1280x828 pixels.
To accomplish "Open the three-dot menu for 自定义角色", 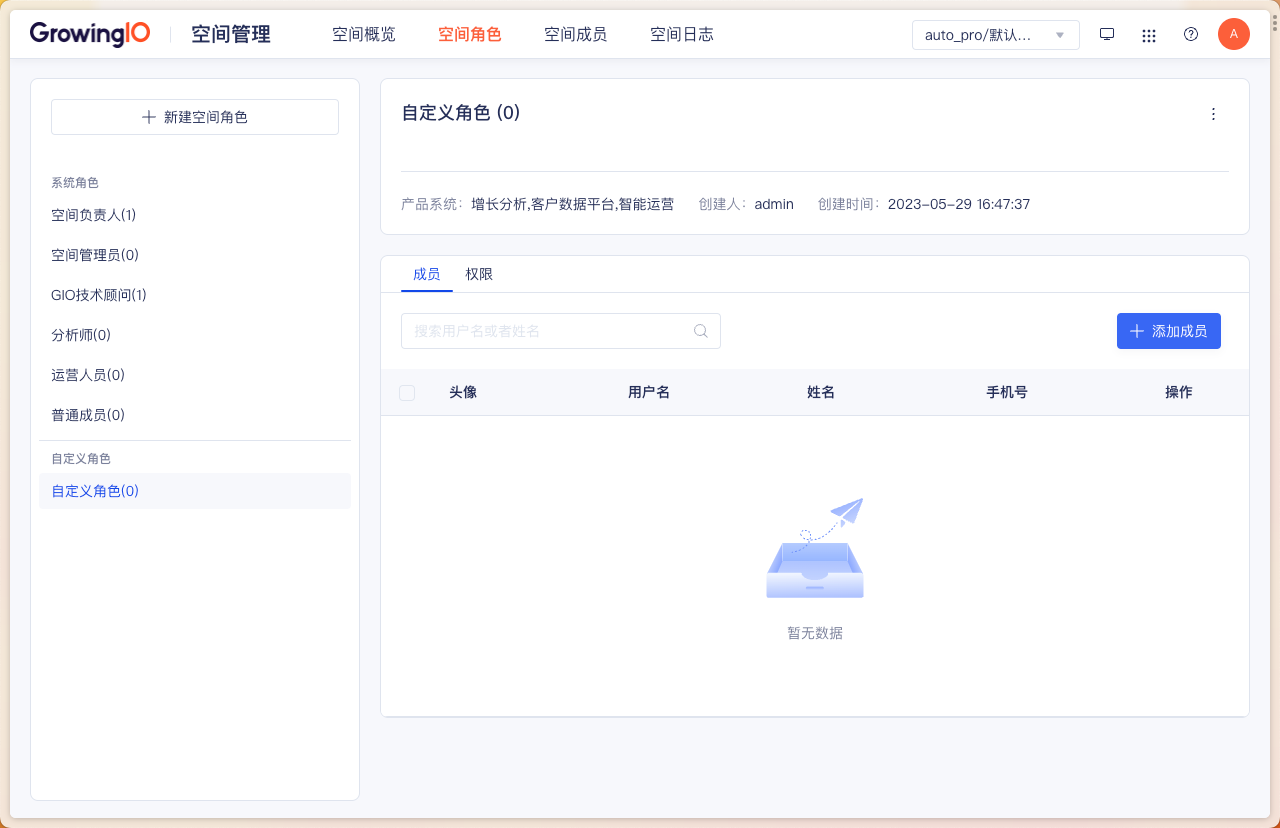I will (1213, 114).
